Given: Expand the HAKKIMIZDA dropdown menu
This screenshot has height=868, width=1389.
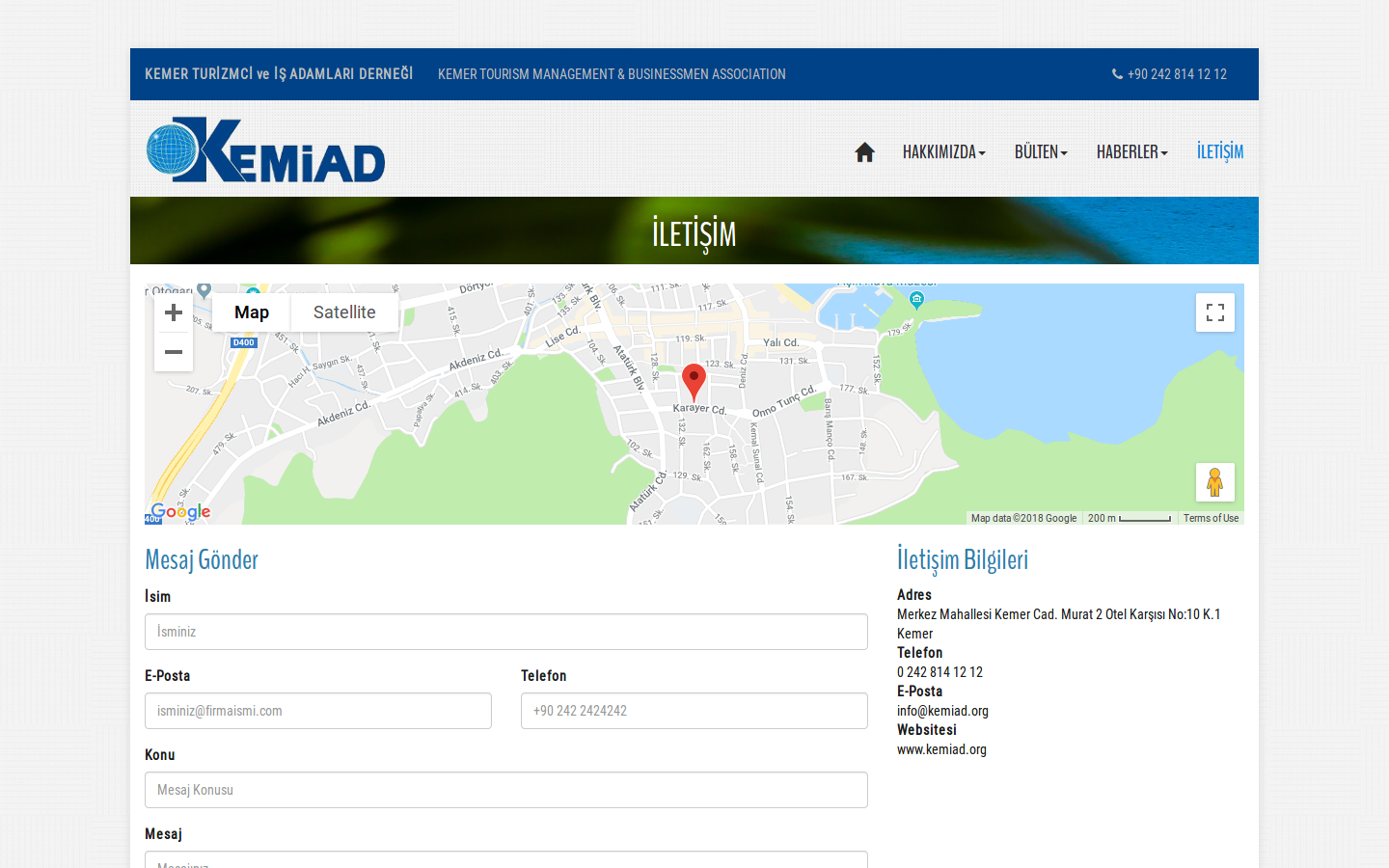Looking at the screenshot, I should tap(943, 152).
